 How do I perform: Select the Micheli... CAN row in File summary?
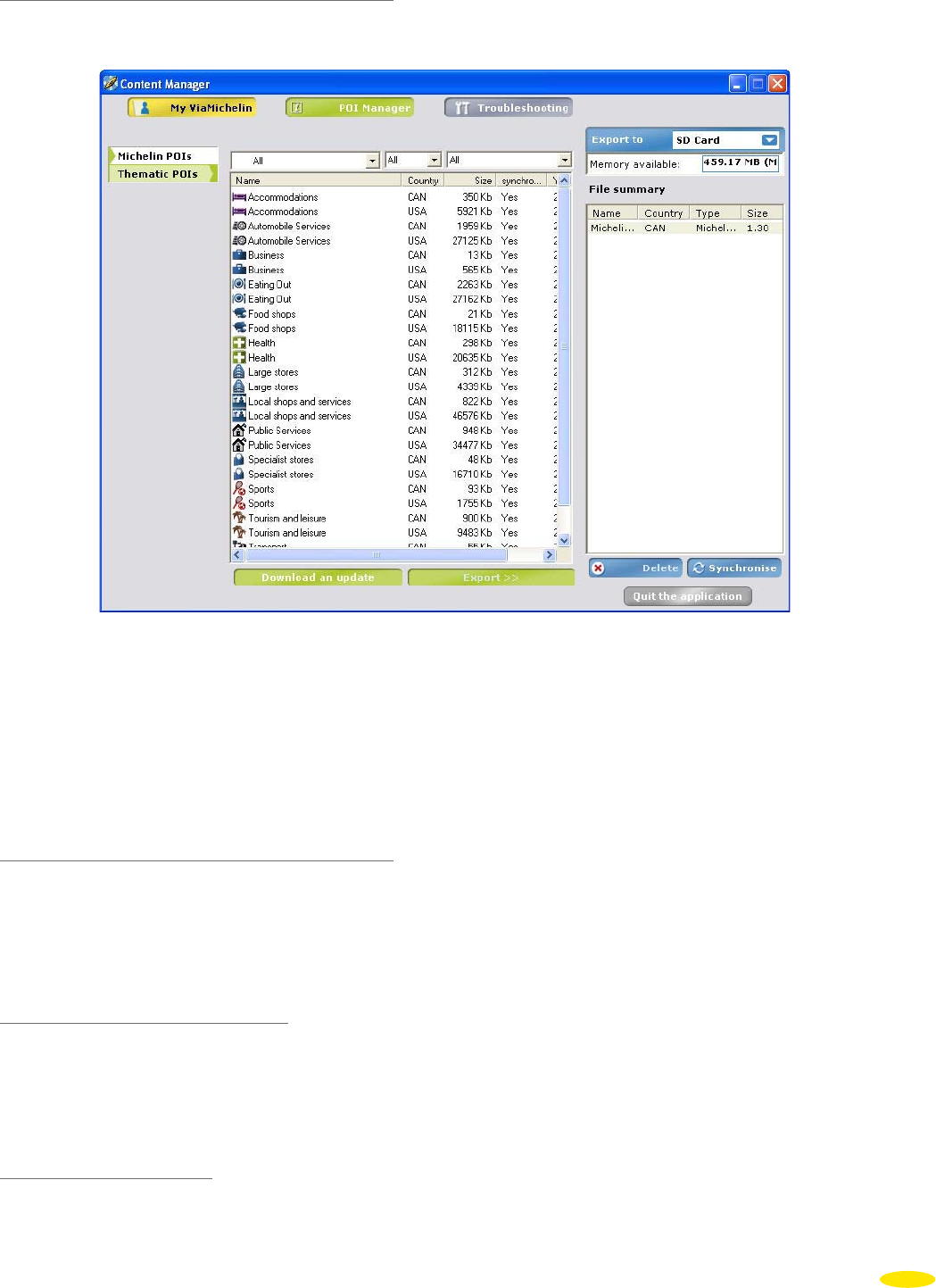(x=684, y=229)
